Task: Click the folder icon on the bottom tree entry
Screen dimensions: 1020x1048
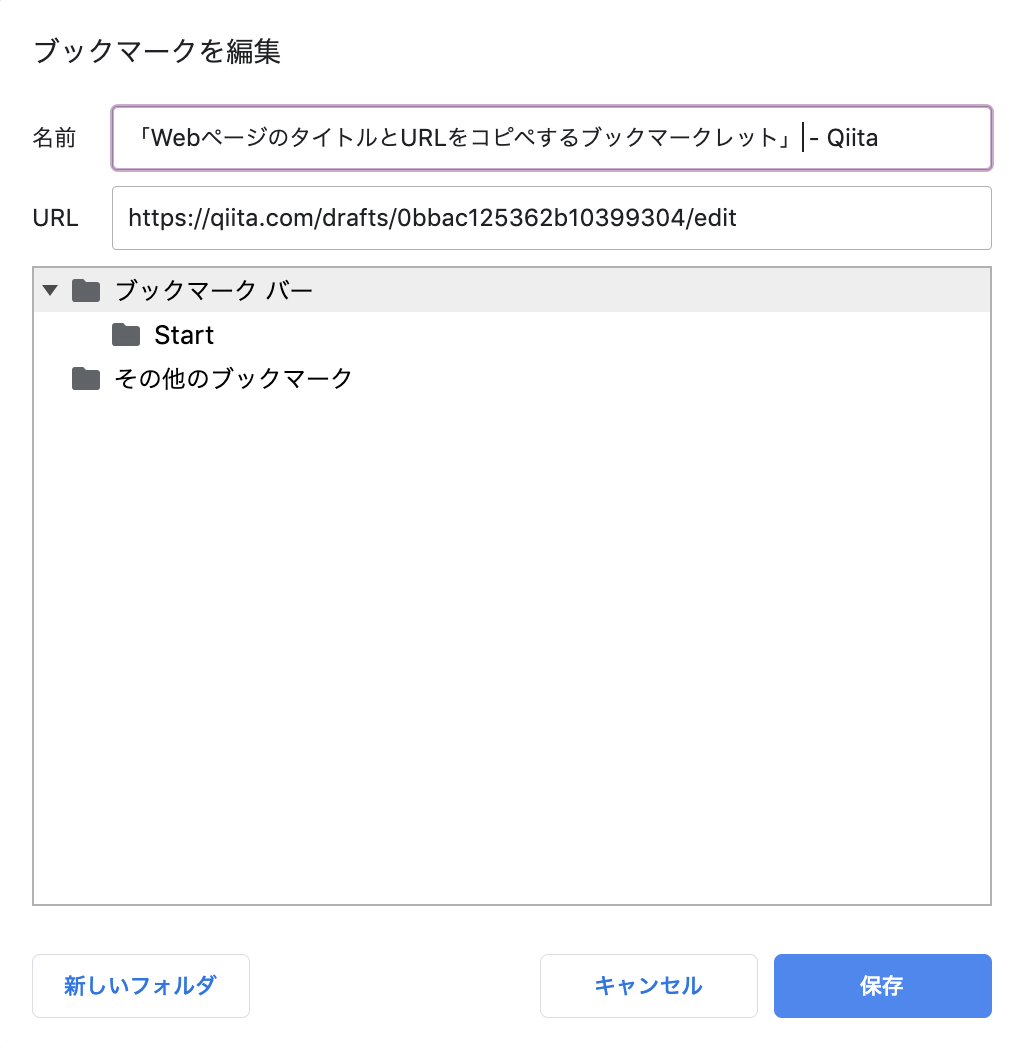Action: pos(86,378)
